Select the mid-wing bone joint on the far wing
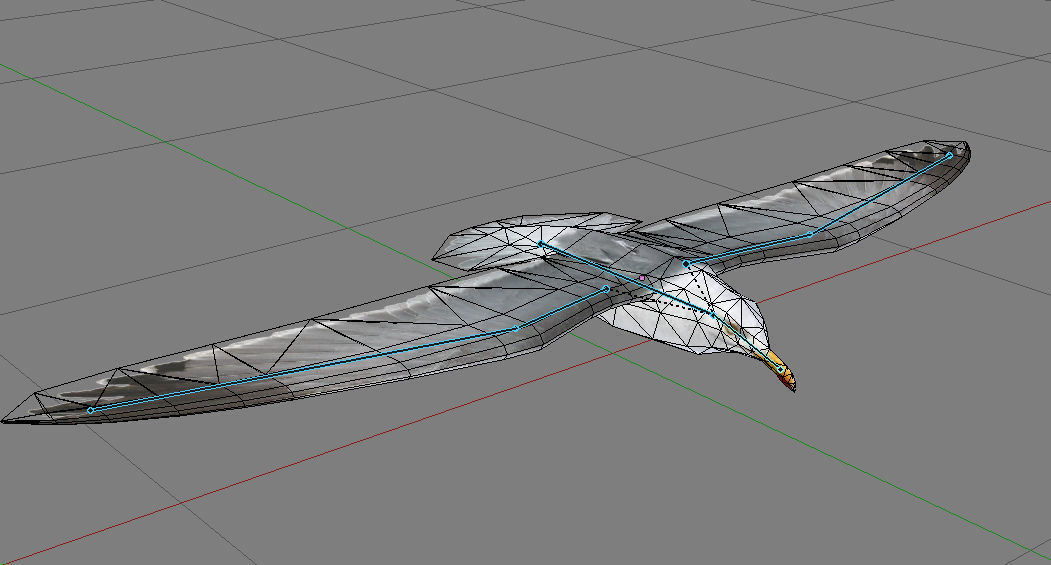The image size is (1051, 565). (810, 234)
